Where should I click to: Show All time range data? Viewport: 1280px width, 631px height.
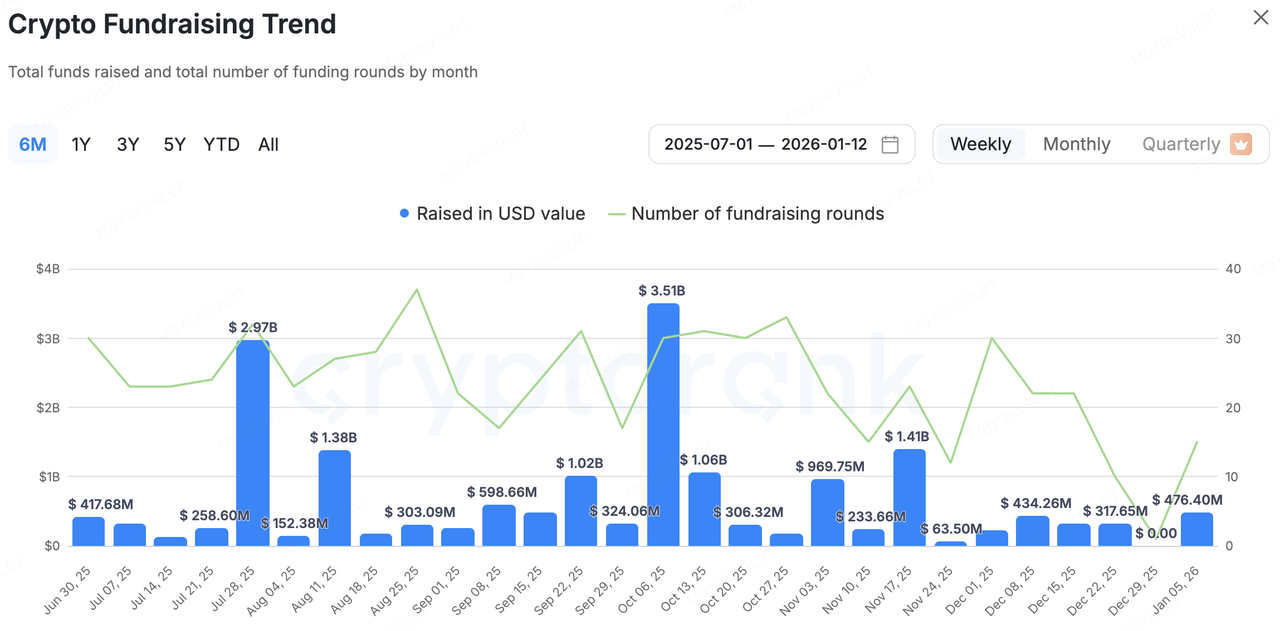coord(268,144)
